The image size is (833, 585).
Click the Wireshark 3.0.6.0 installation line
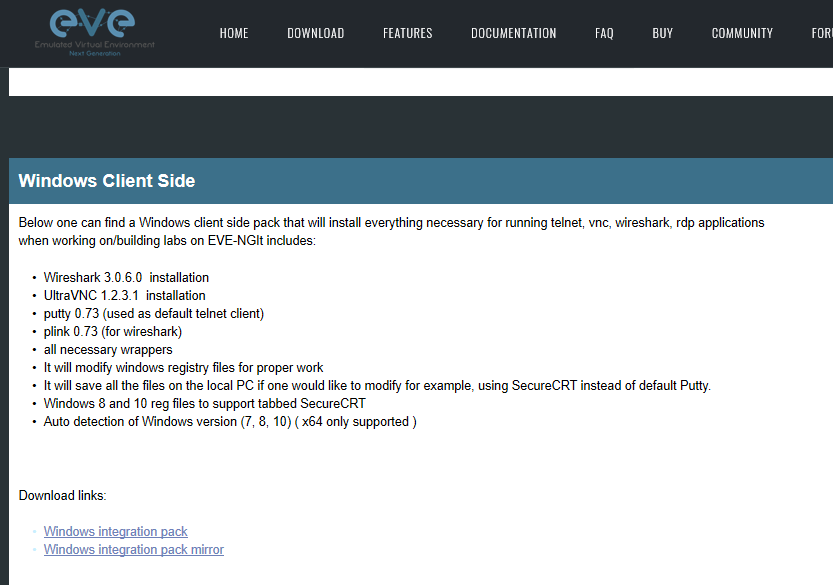126,277
